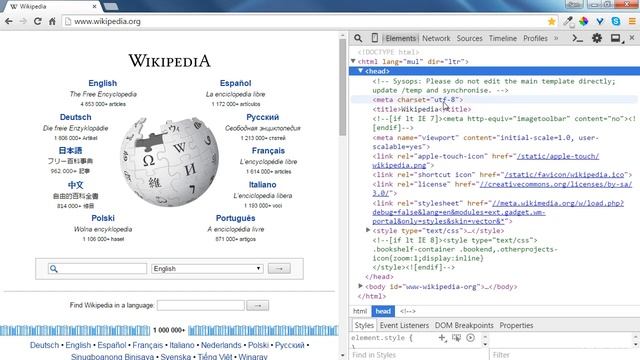Open DevTools settings gear

point(597,38)
